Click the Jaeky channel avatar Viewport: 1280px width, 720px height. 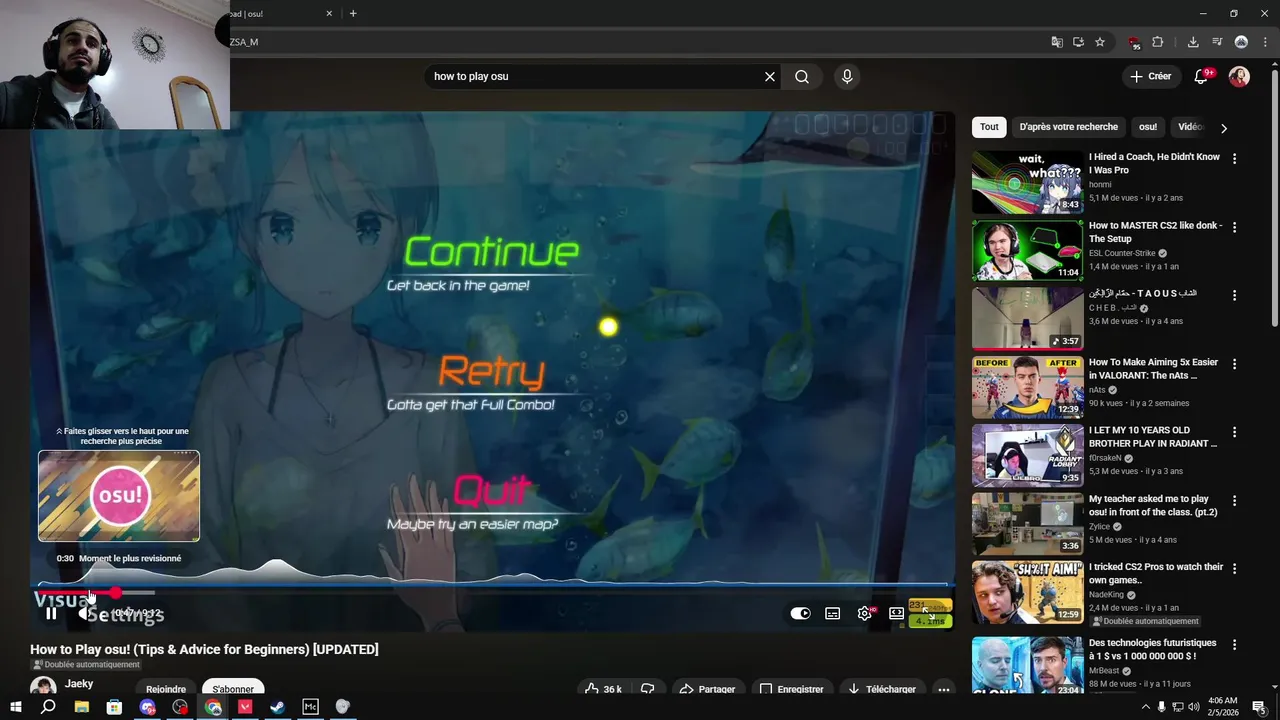(x=43, y=687)
